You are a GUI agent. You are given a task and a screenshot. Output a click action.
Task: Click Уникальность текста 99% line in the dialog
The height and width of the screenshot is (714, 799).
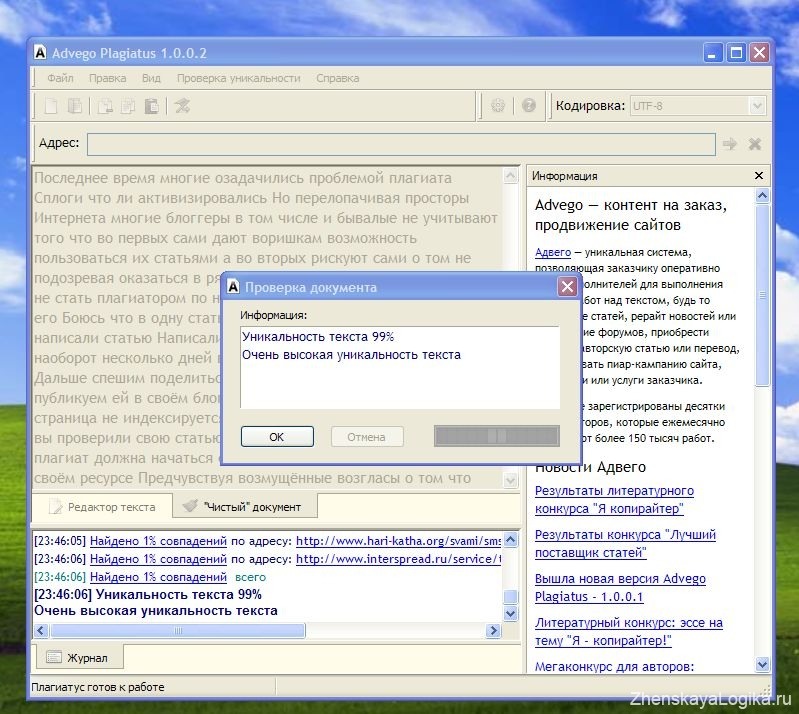pyautogui.click(x=318, y=336)
